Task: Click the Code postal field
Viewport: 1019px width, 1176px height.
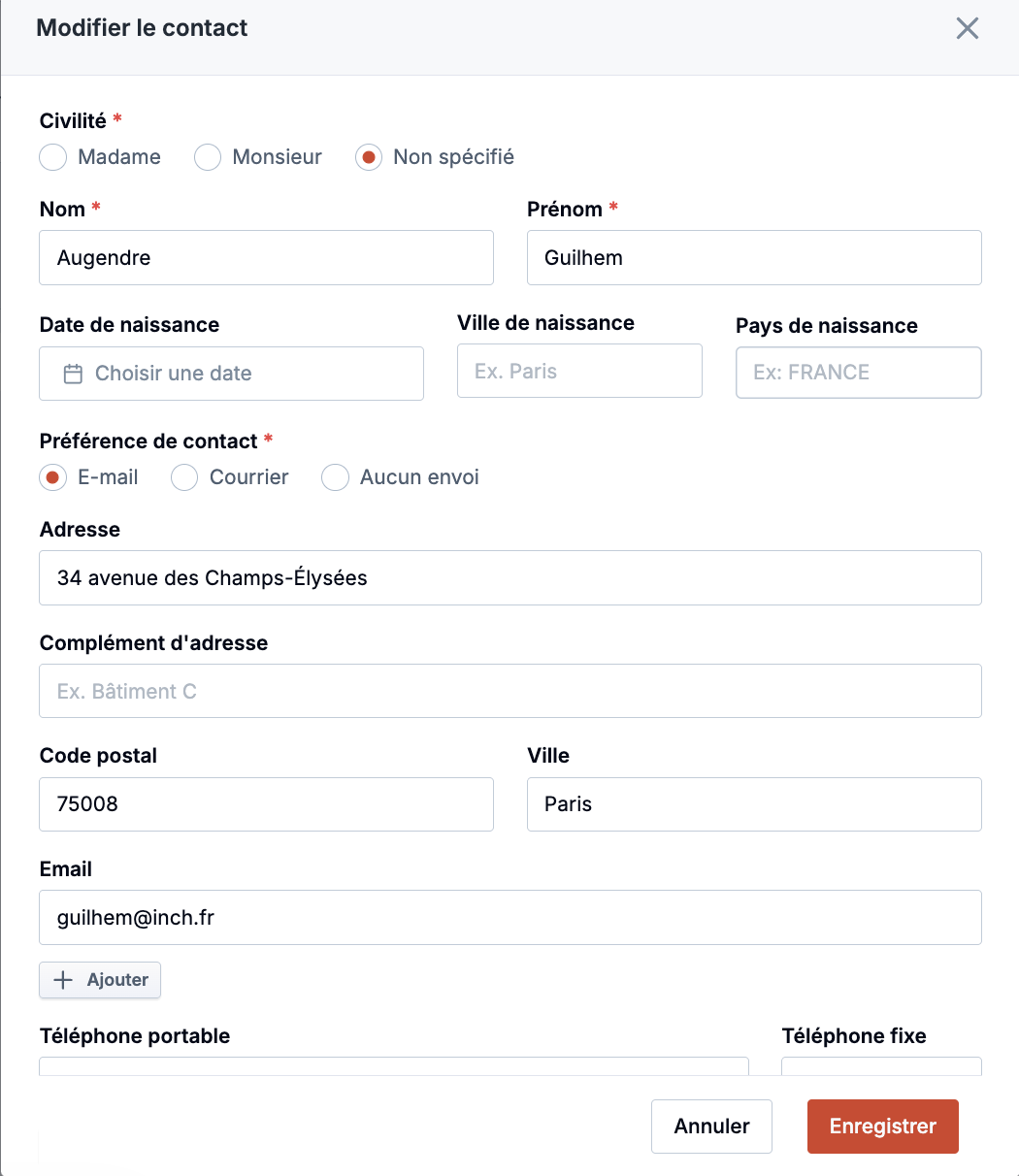Action: click(266, 804)
